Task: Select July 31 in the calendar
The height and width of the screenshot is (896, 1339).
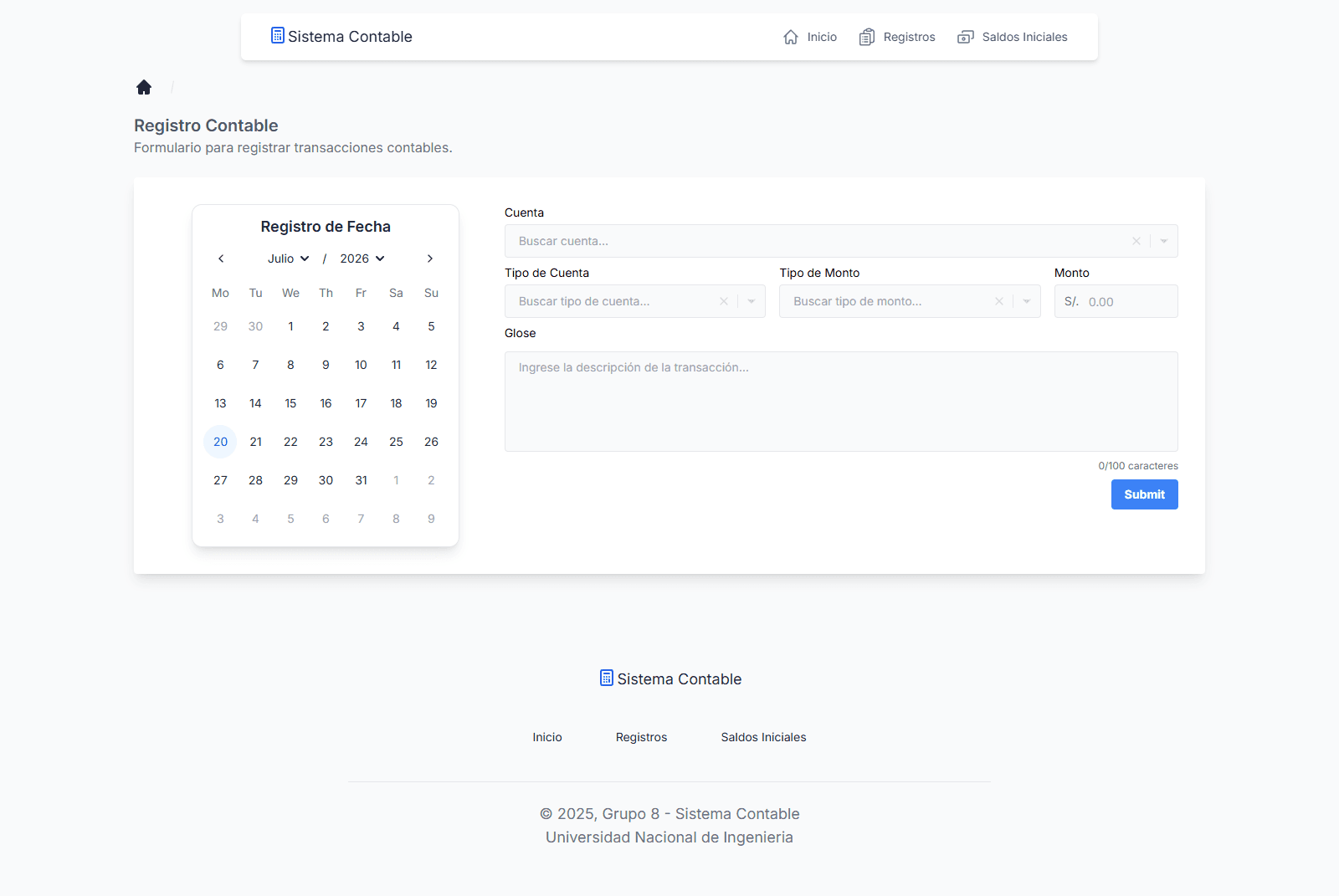Action: pos(361,480)
